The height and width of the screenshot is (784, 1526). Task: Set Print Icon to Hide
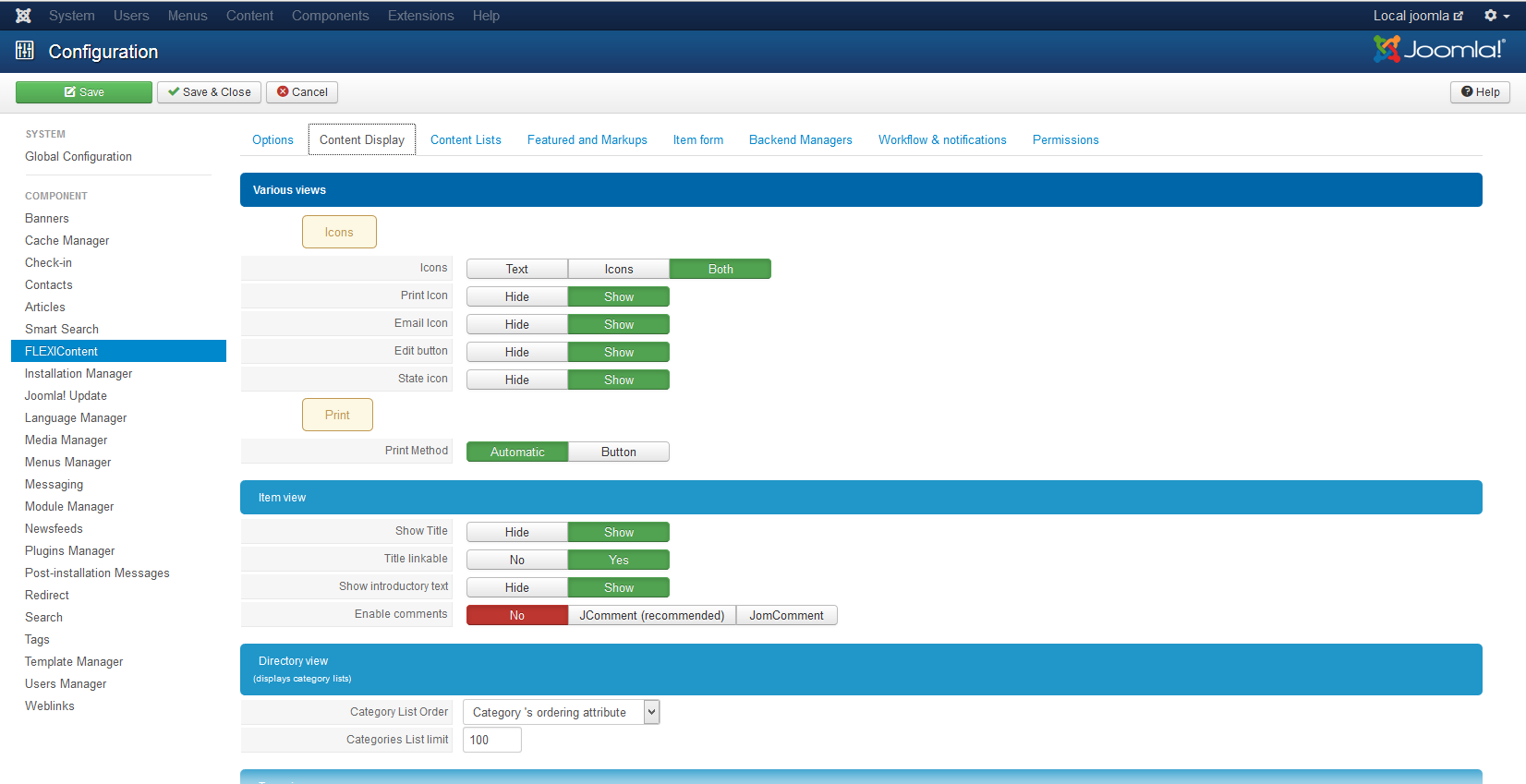(x=516, y=297)
